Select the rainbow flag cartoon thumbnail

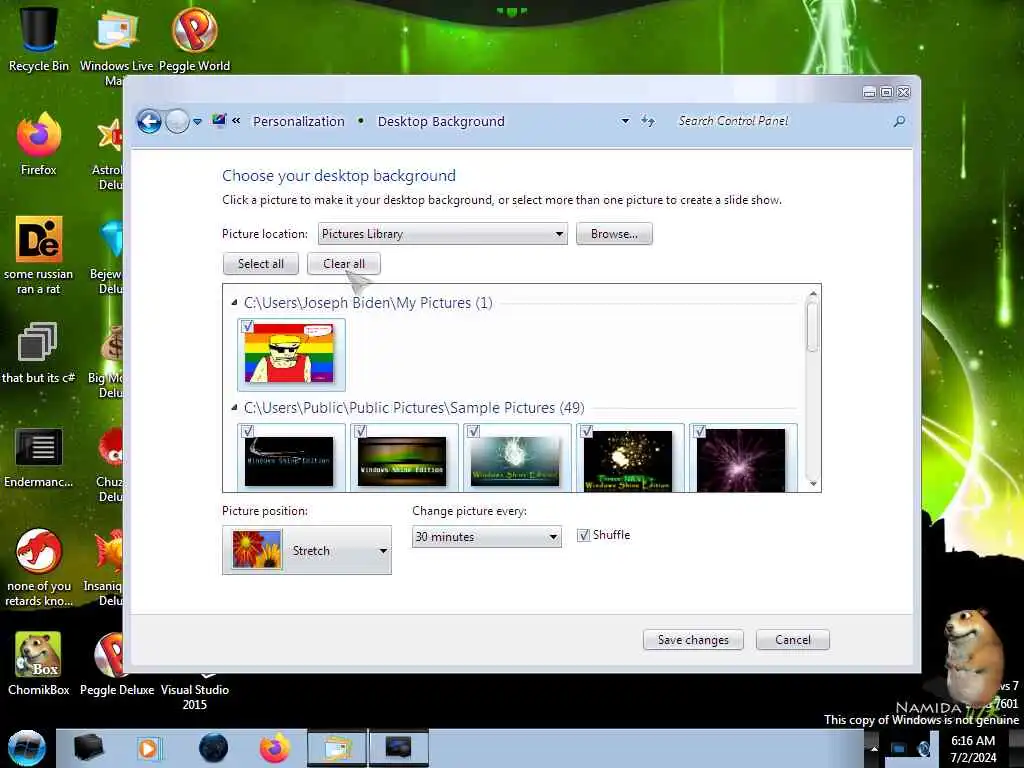coord(289,353)
